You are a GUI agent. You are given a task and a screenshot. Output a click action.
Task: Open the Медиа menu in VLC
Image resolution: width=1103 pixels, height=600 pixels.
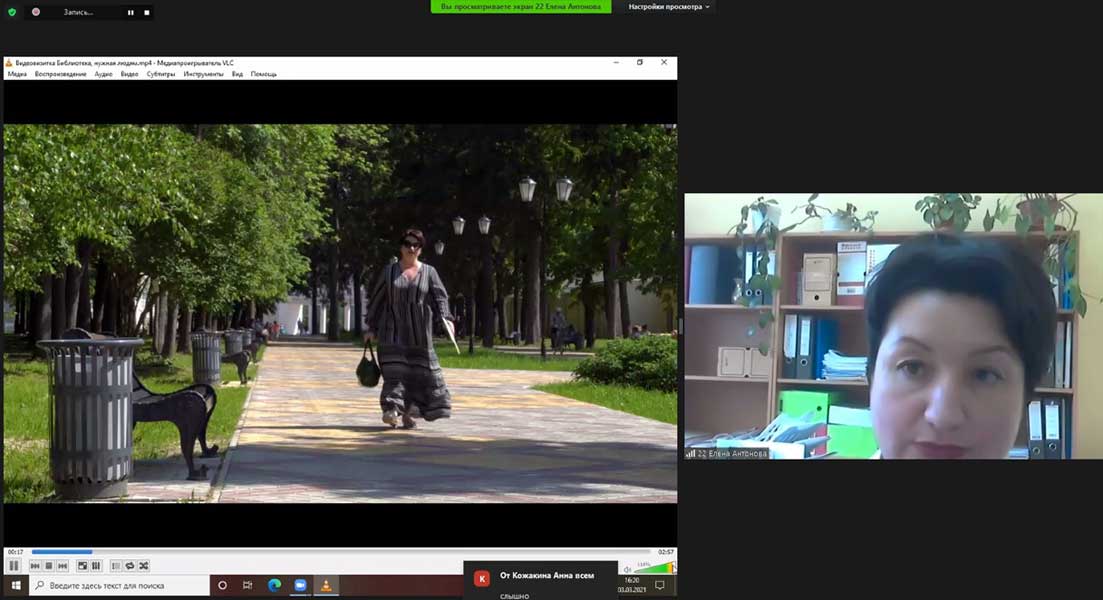pyautogui.click(x=17, y=74)
